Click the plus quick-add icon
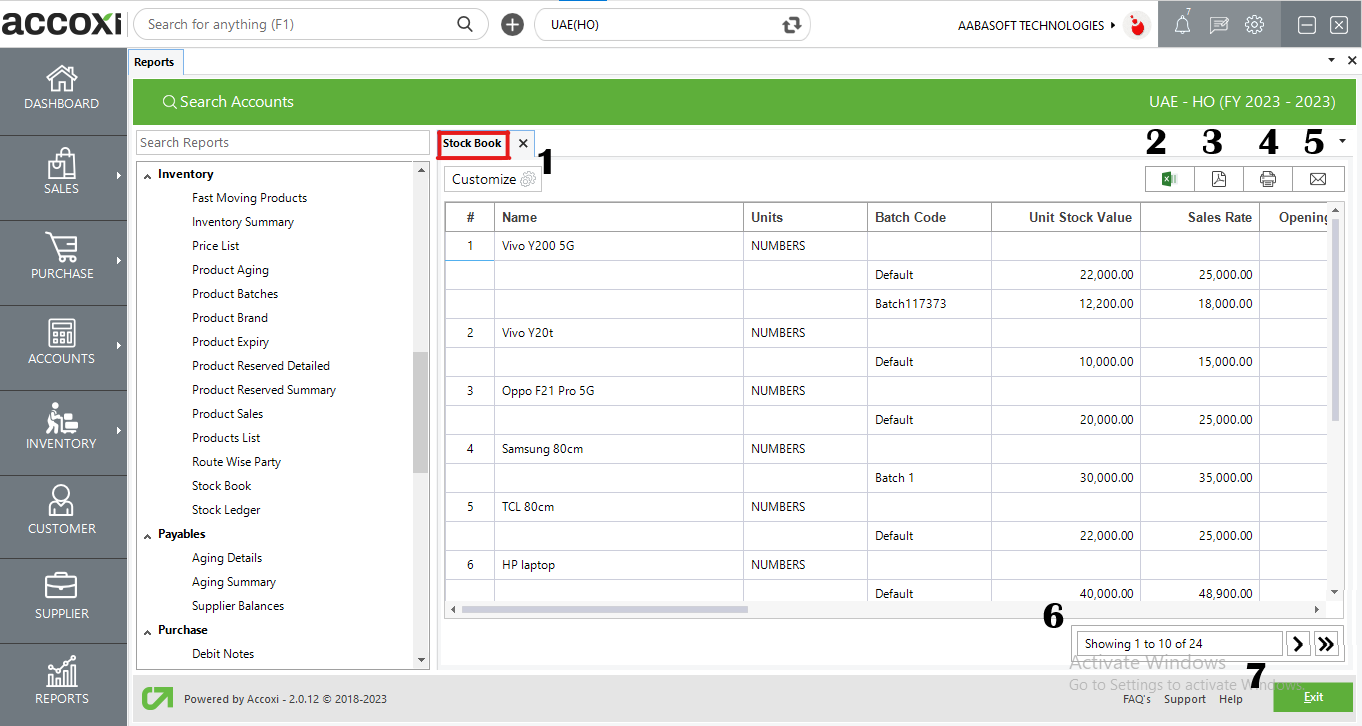The width and height of the screenshot is (1362, 726). point(512,25)
